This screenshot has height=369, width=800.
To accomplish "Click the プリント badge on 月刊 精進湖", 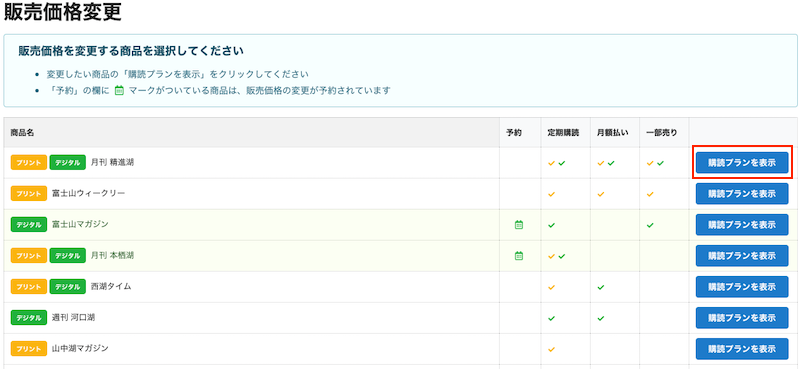I will tap(29, 162).
